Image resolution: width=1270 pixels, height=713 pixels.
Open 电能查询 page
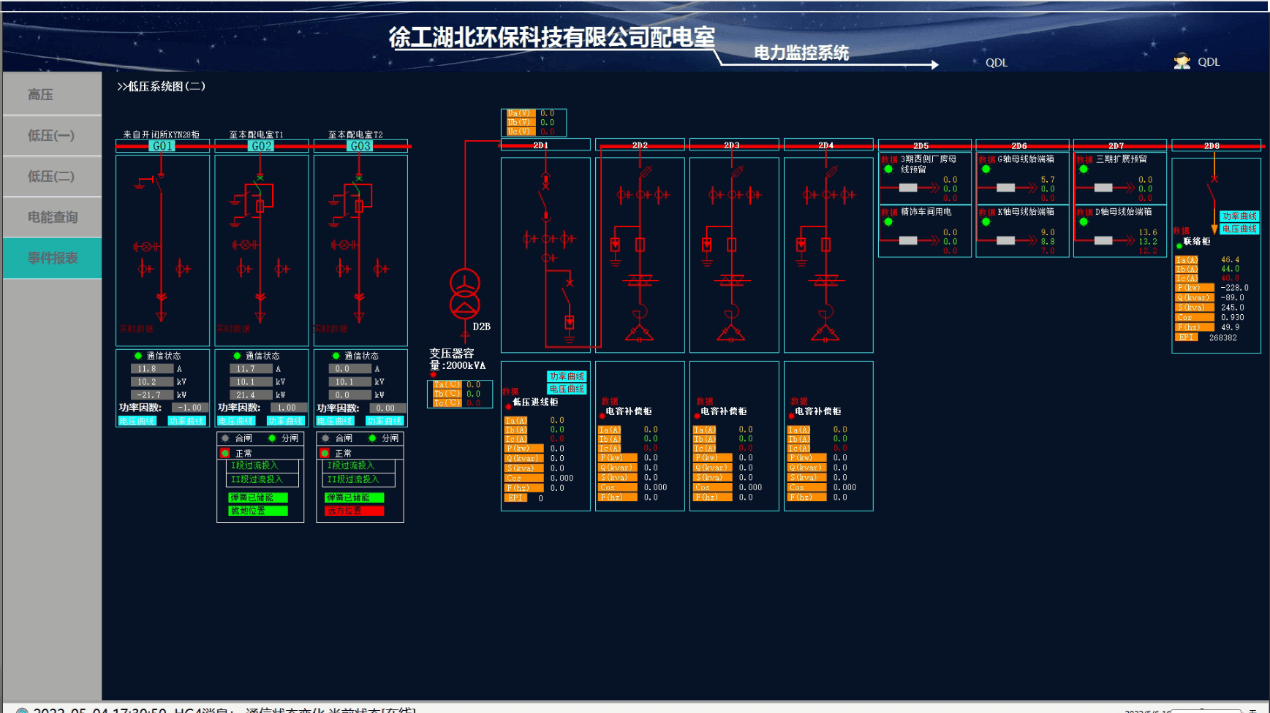click(x=52, y=217)
